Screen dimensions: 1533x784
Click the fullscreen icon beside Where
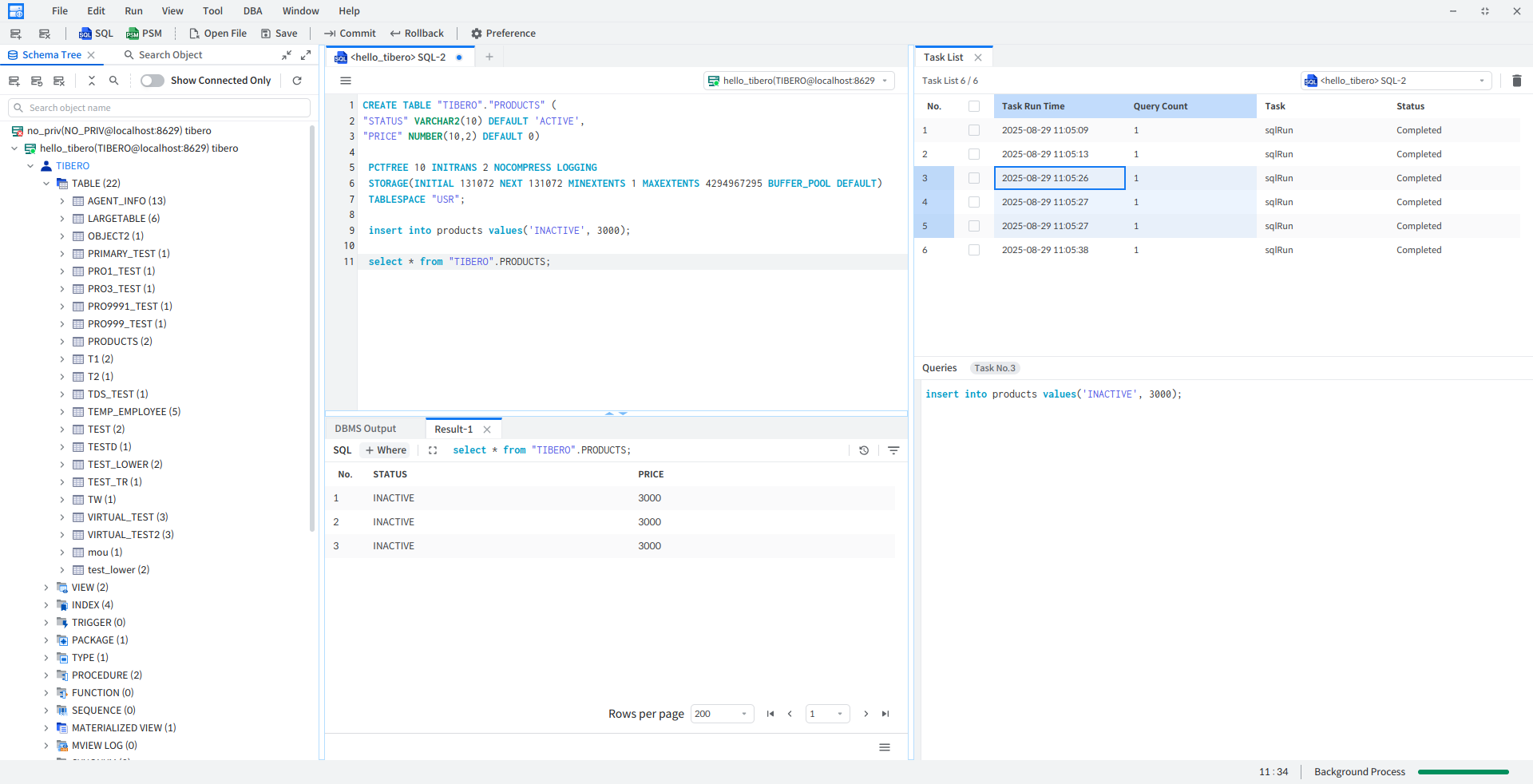coord(433,450)
